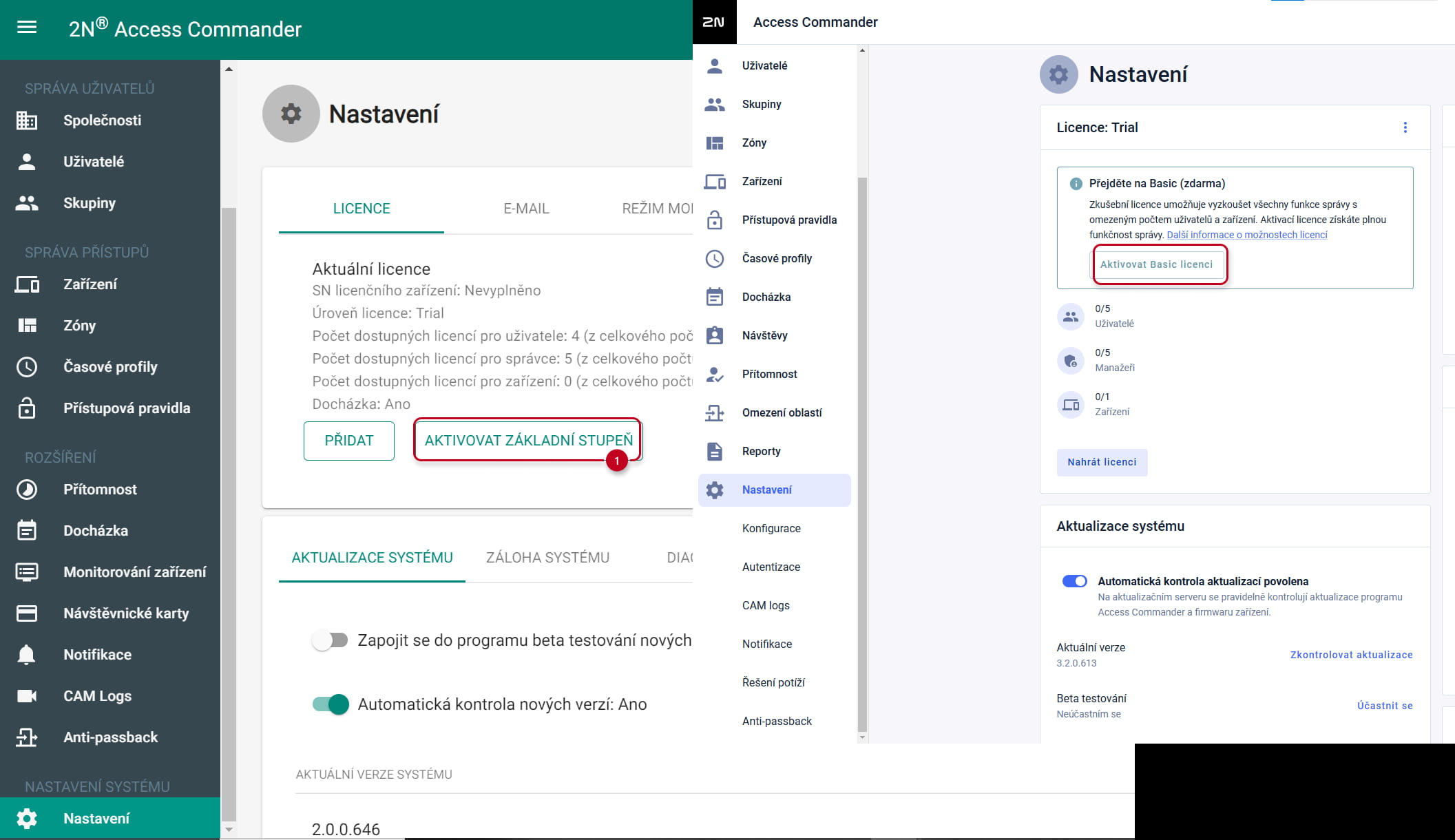Click the 2N logo in new interface
Viewport: 1455px width, 840px height.
[714, 22]
